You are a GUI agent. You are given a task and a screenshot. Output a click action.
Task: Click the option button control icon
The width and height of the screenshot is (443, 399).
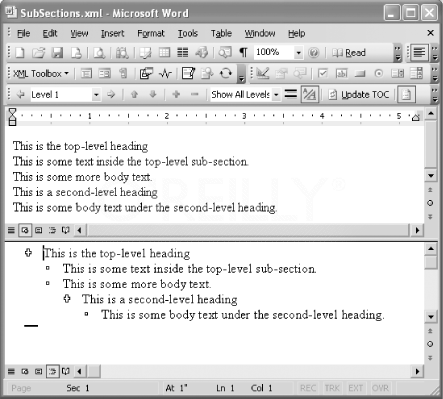pyautogui.click(x=378, y=73)
